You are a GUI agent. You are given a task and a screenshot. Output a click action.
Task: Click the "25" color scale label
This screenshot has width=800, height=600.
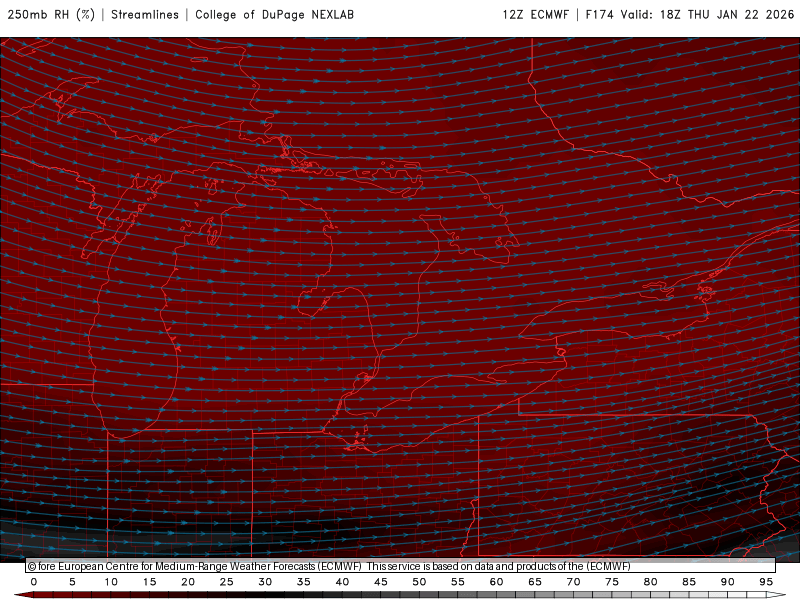pos(227,582)
